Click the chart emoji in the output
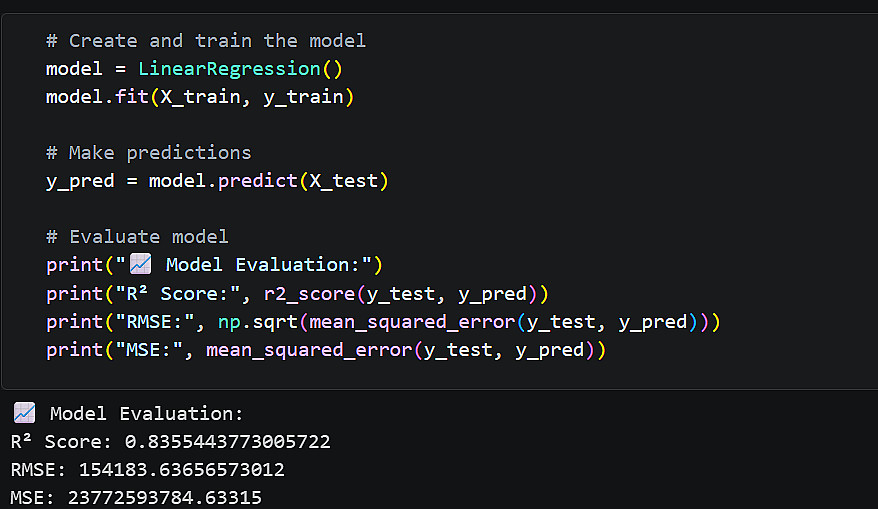 pos(25,413)
